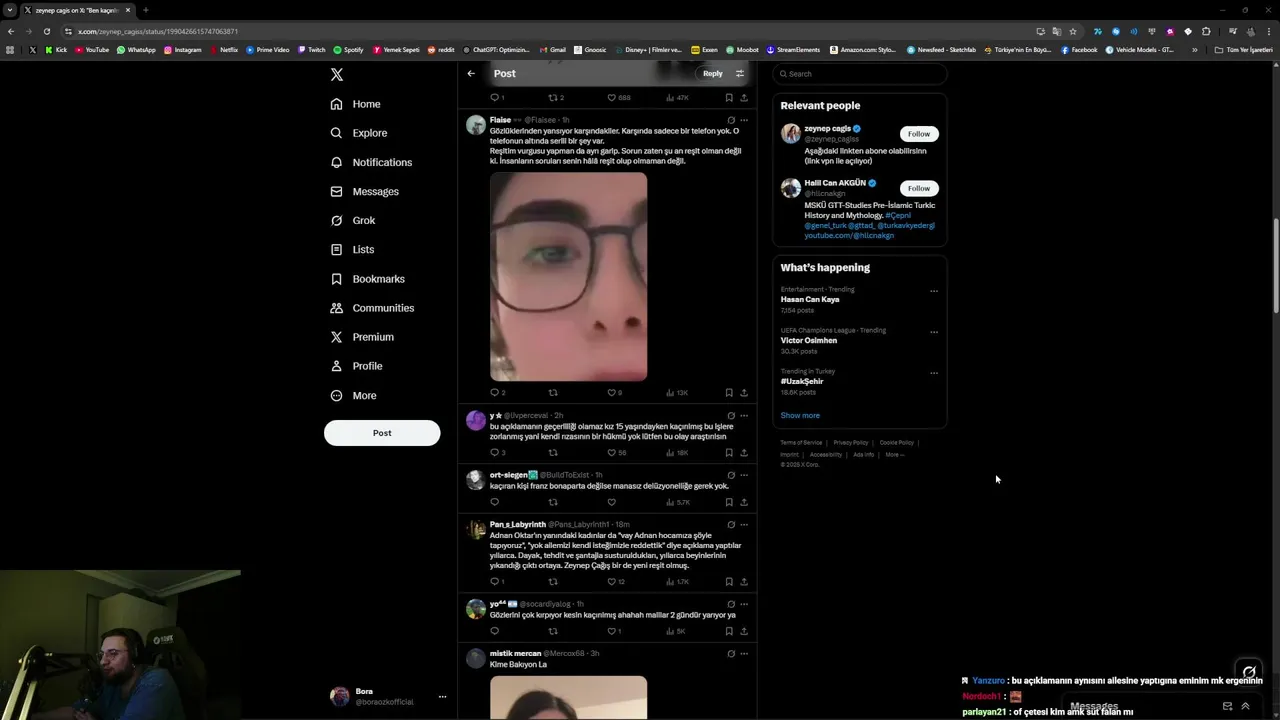Follow Halil Can AKGÜN
This screenshot has width=1280, height=720.
pyautogui.click(x=919, y=188)
